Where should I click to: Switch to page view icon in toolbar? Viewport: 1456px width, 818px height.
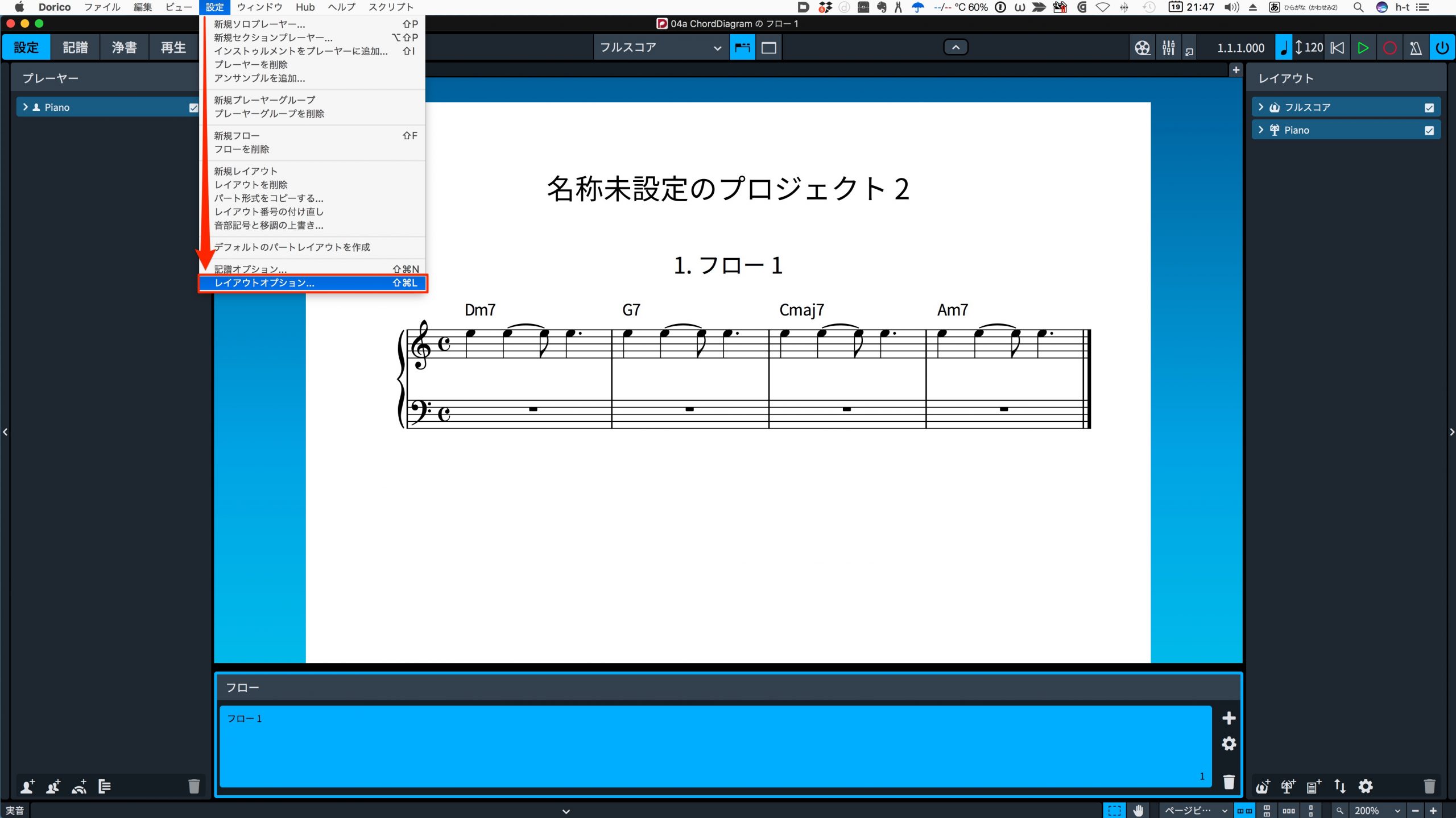point(768,48)
